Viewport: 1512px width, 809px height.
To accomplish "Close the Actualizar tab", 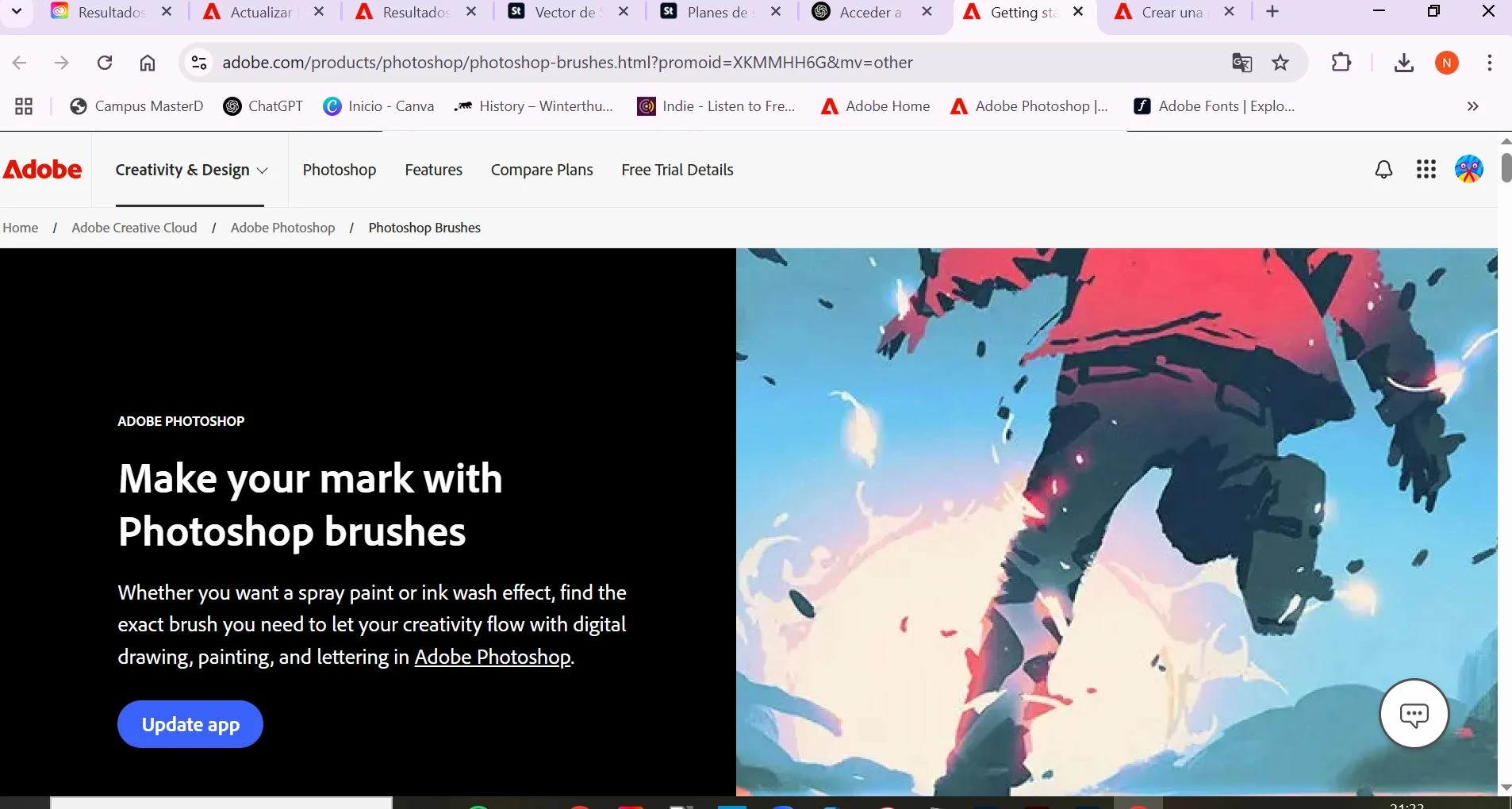I will click(319, 12).
